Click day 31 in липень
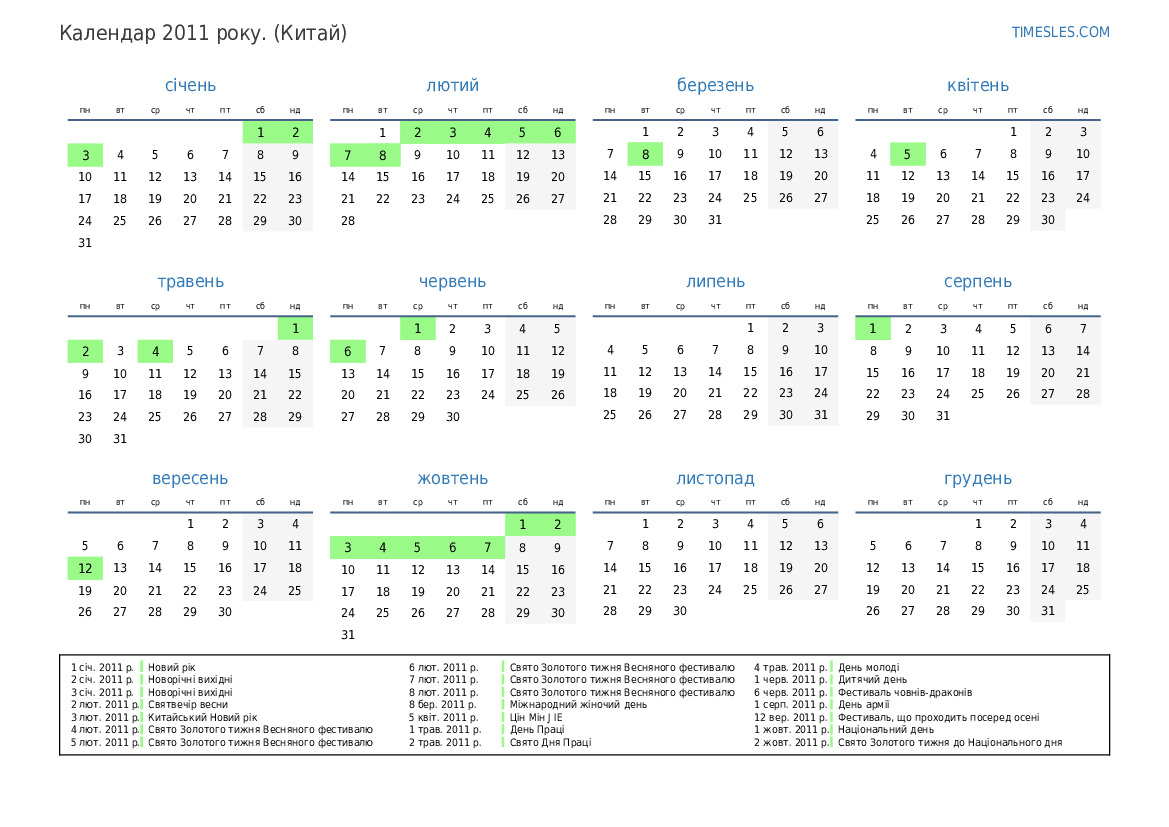This screenshot has height=827, width=1169. pyautogui.click(x=820, y=416)
